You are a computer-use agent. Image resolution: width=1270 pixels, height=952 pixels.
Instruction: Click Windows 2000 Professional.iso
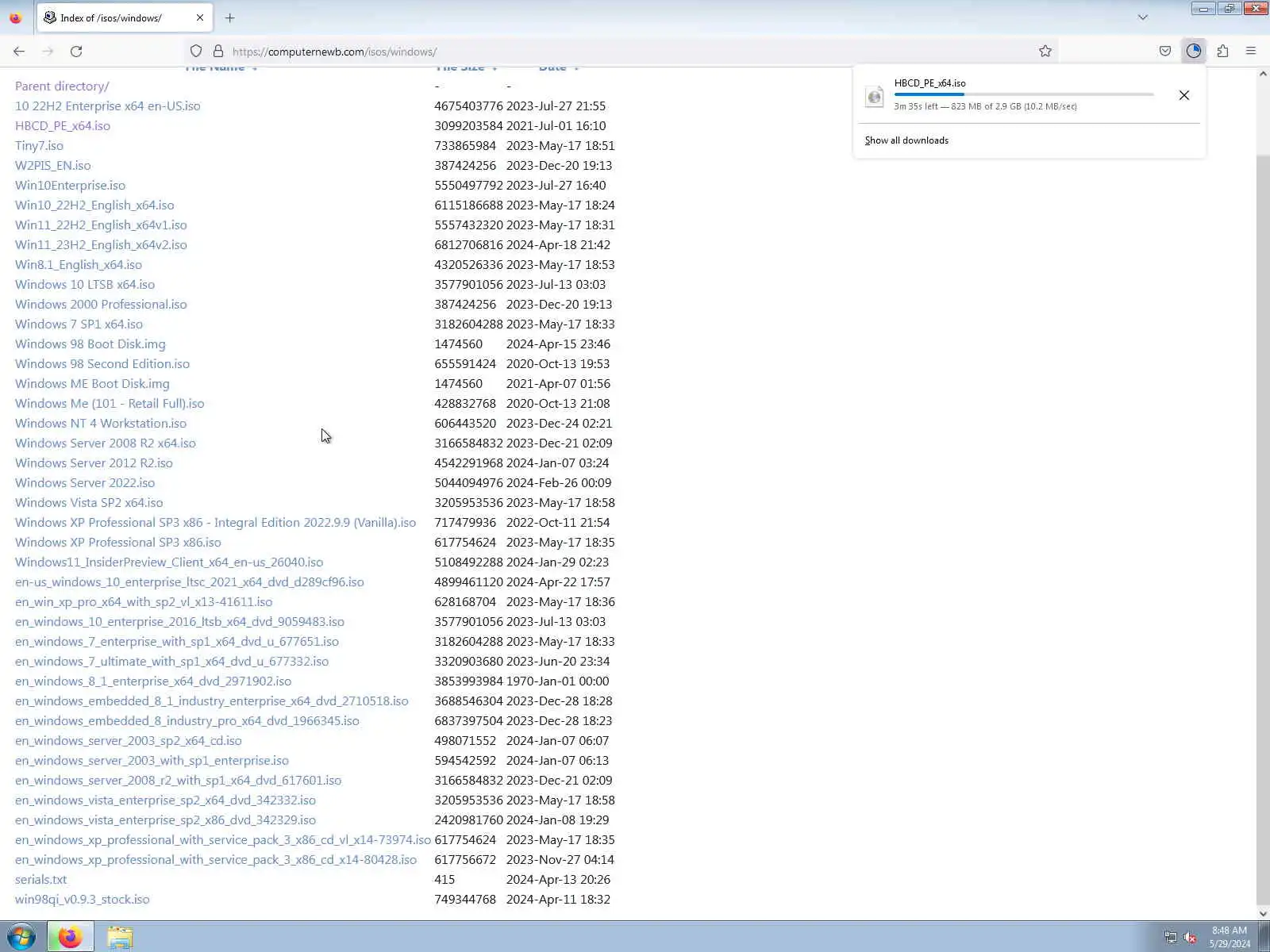click(x=101, y=304)
